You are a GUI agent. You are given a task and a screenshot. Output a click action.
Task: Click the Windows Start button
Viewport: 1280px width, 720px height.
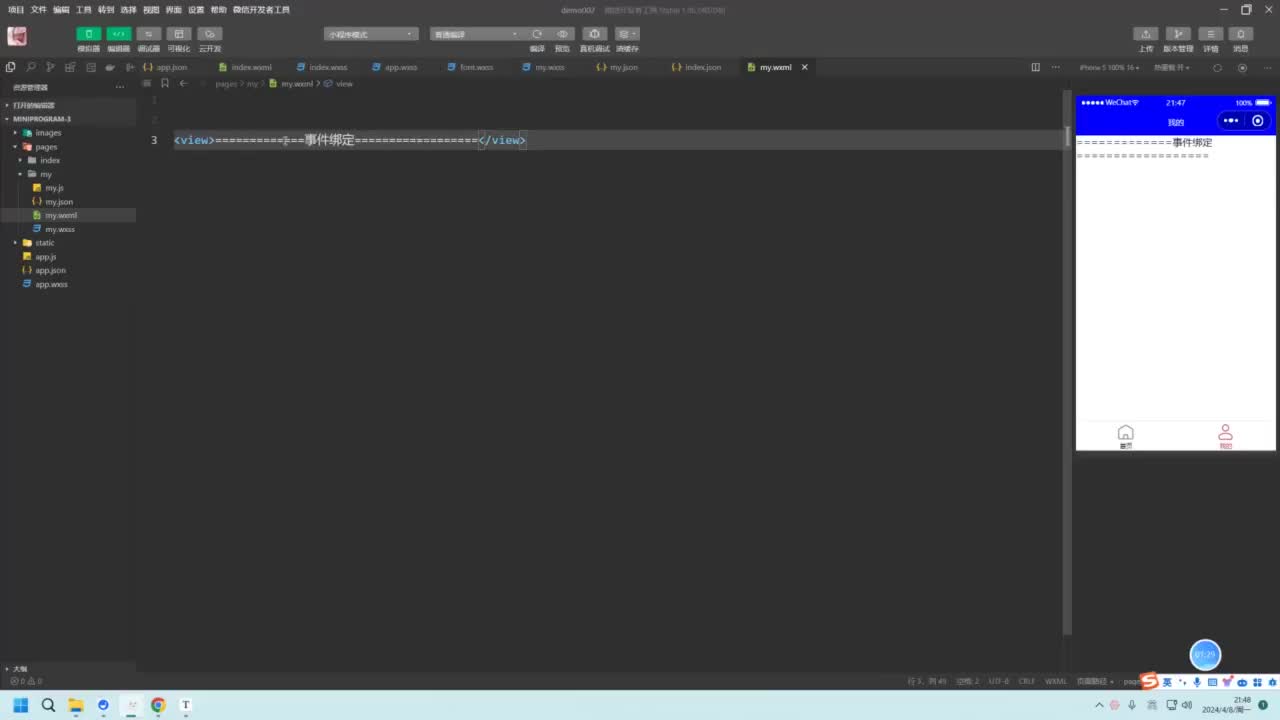tap(20, 705)
